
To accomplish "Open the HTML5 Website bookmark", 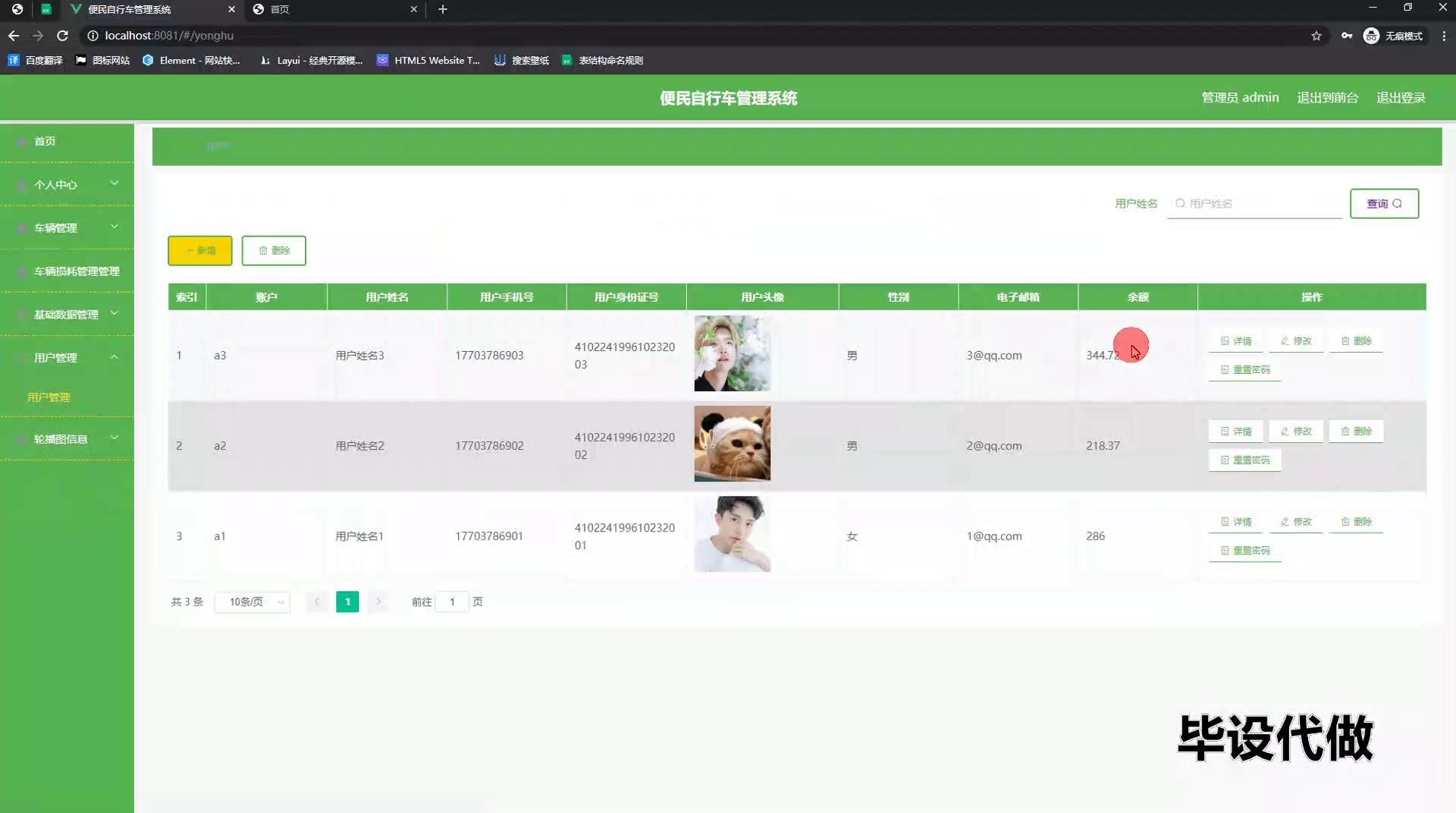I will 428,60.
